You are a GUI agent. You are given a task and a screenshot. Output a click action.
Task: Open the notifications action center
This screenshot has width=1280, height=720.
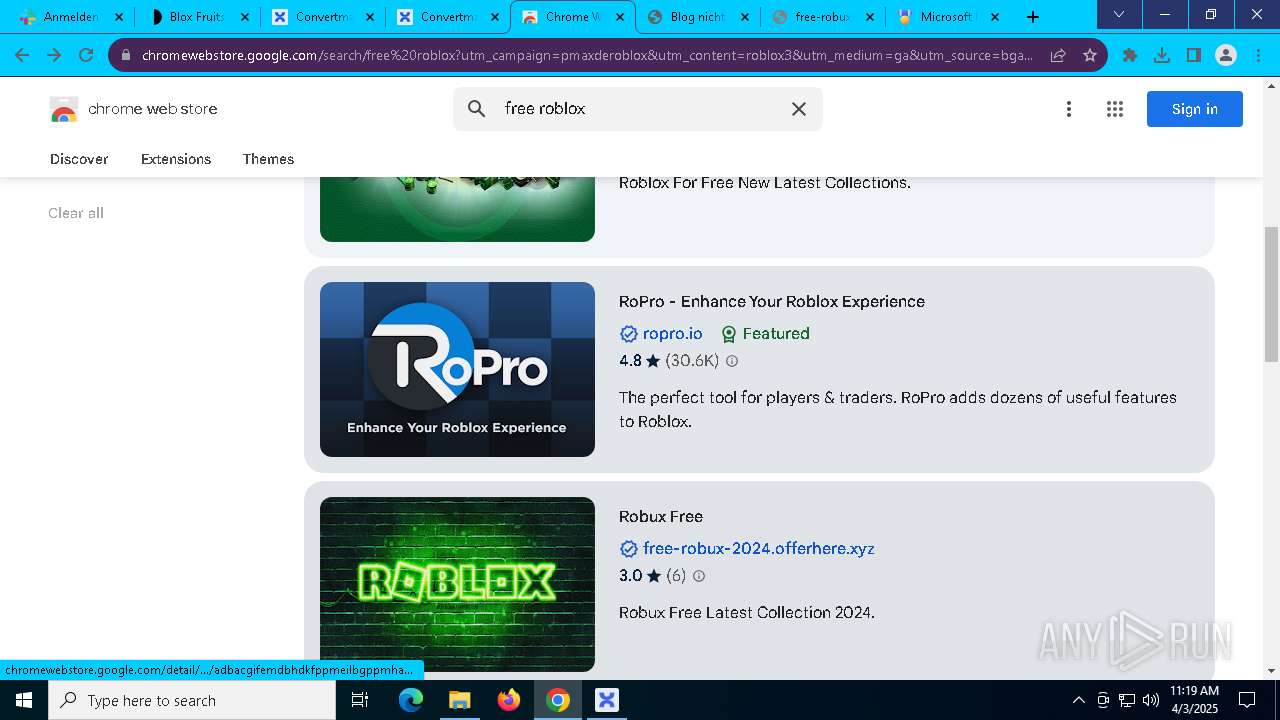1247,700
